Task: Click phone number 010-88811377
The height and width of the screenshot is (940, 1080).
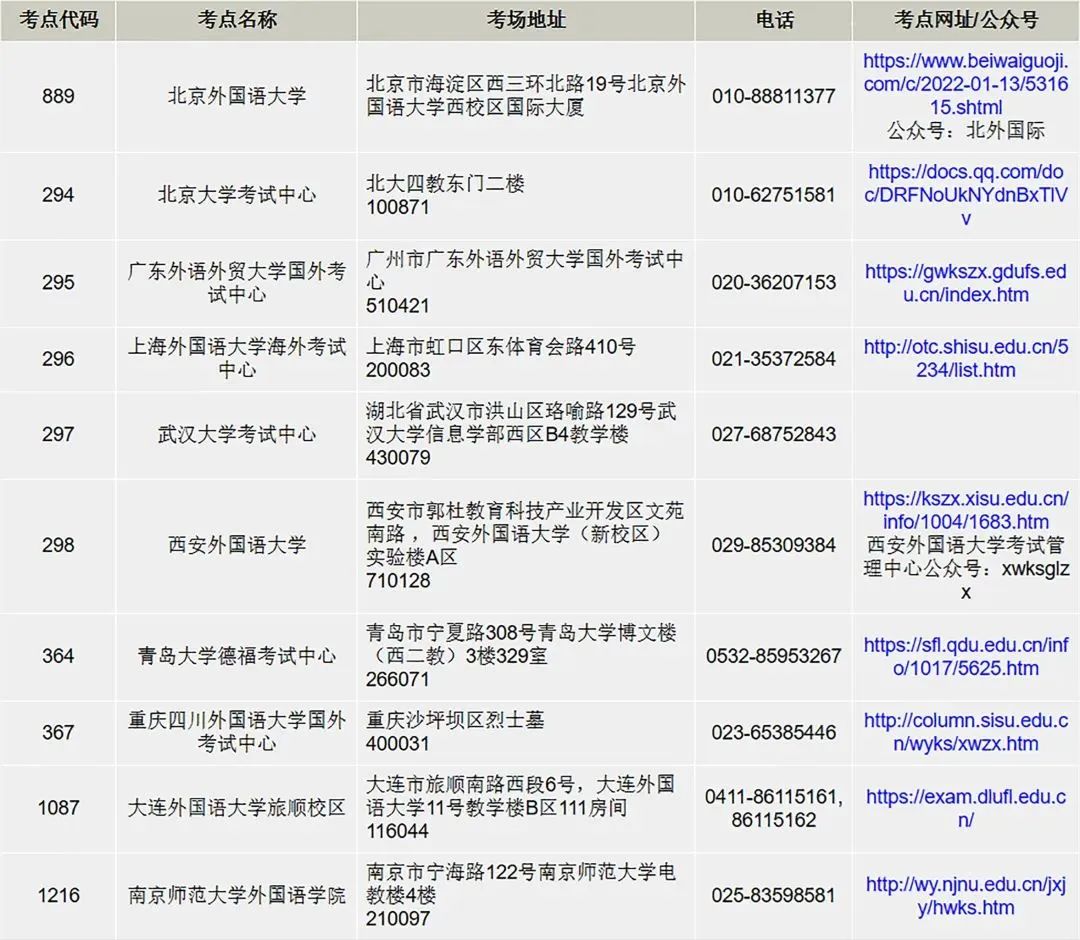Action: click(x=773, y=96)
